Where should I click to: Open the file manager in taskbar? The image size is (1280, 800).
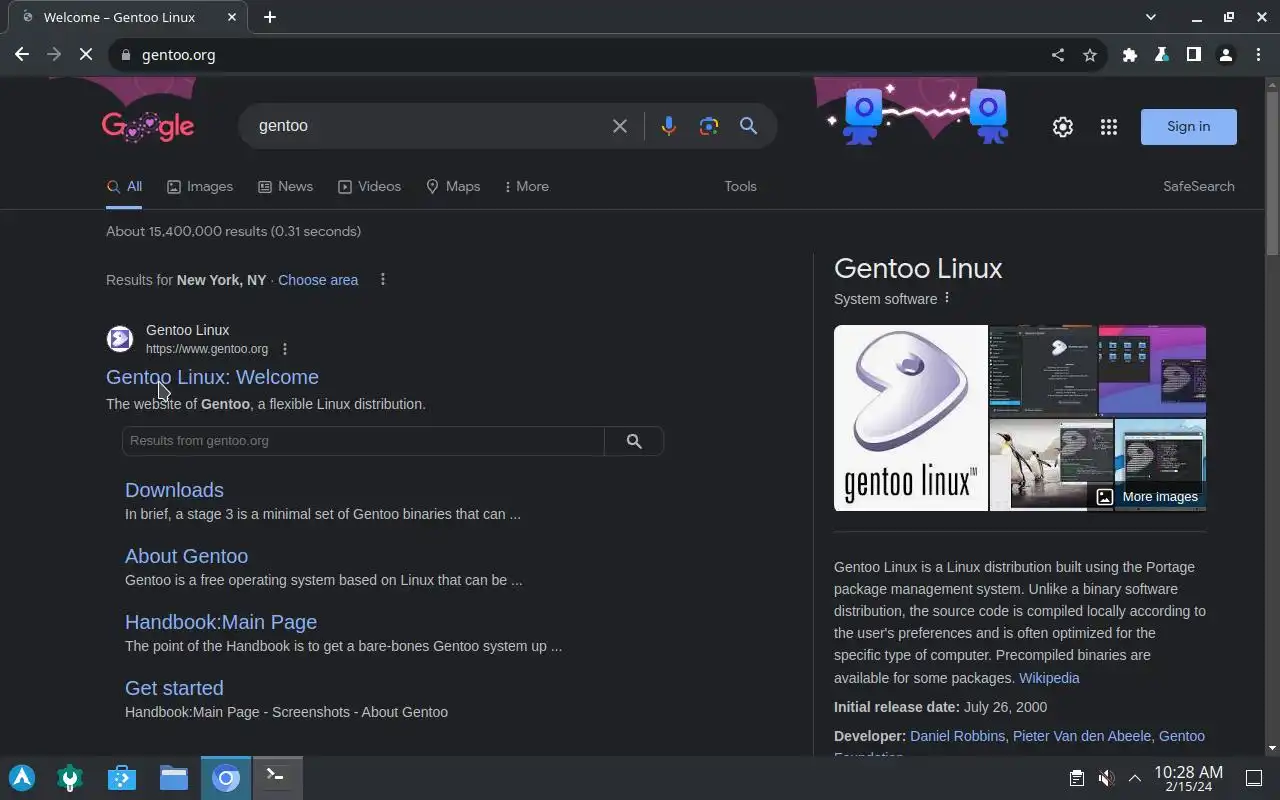[174, 778]
